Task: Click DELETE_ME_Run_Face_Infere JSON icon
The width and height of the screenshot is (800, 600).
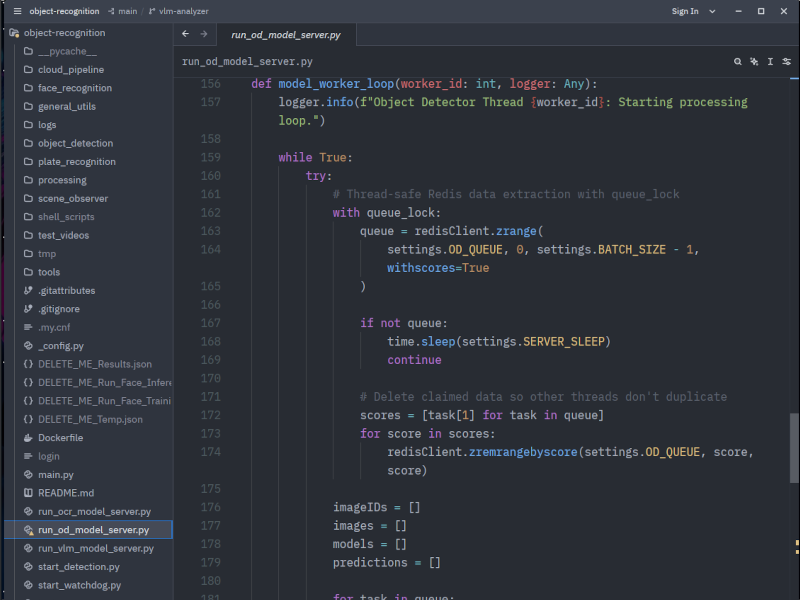Action: click(29, 382)
